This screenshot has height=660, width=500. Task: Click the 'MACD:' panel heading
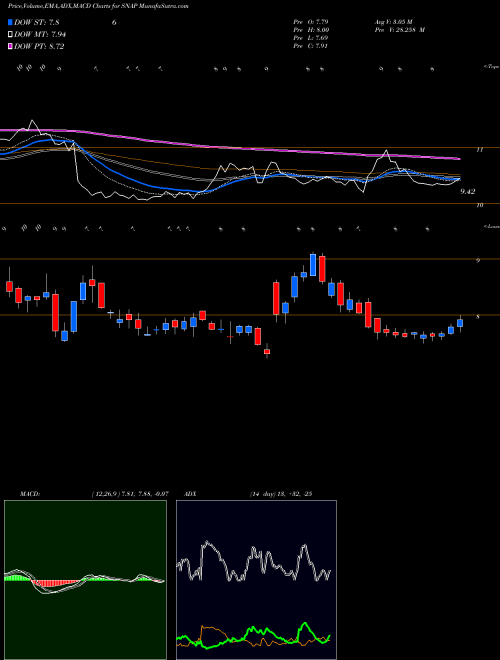(x=30, y=493)
